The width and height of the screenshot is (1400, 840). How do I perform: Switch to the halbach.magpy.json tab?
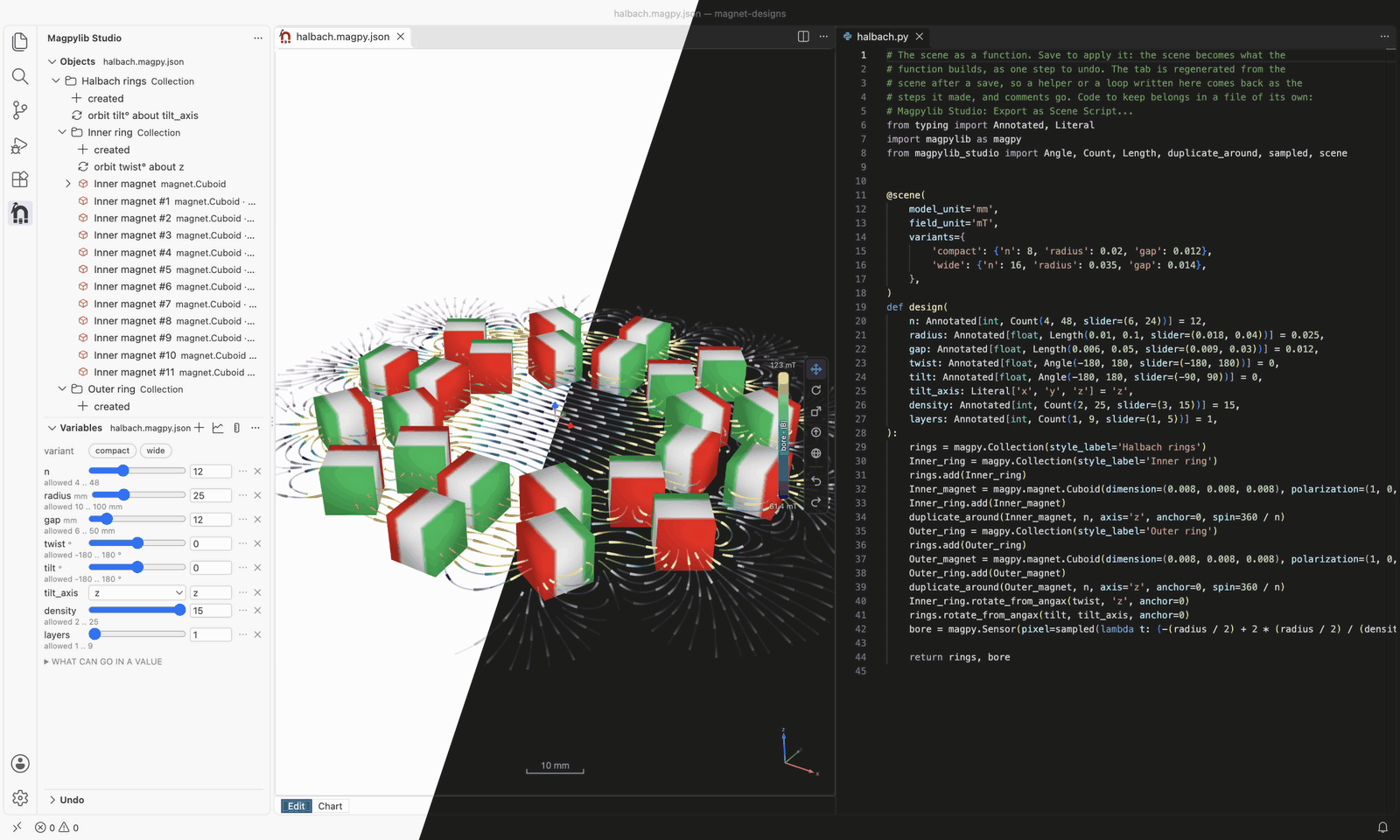coord(342,37)
